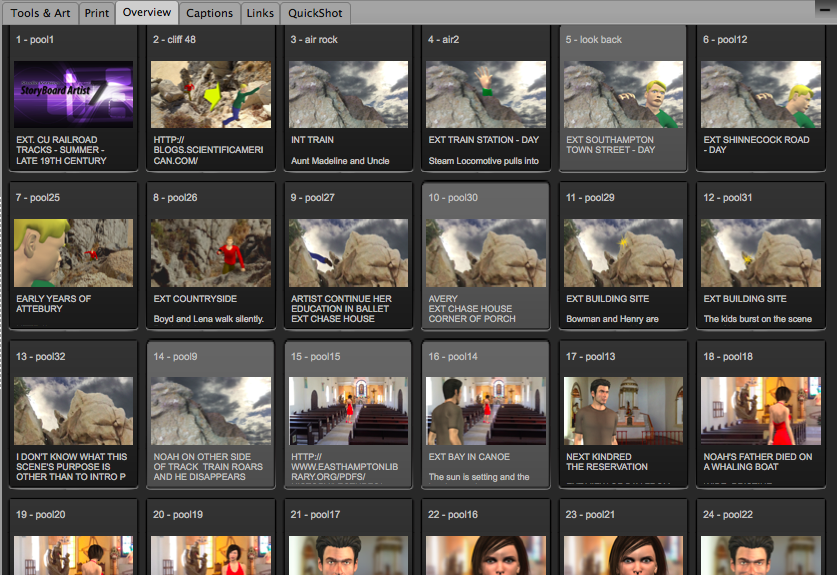Screen dimensions: 837x575
Task: Select the 22 - pool16 thumbnail
Action: (x=486, y=555)
